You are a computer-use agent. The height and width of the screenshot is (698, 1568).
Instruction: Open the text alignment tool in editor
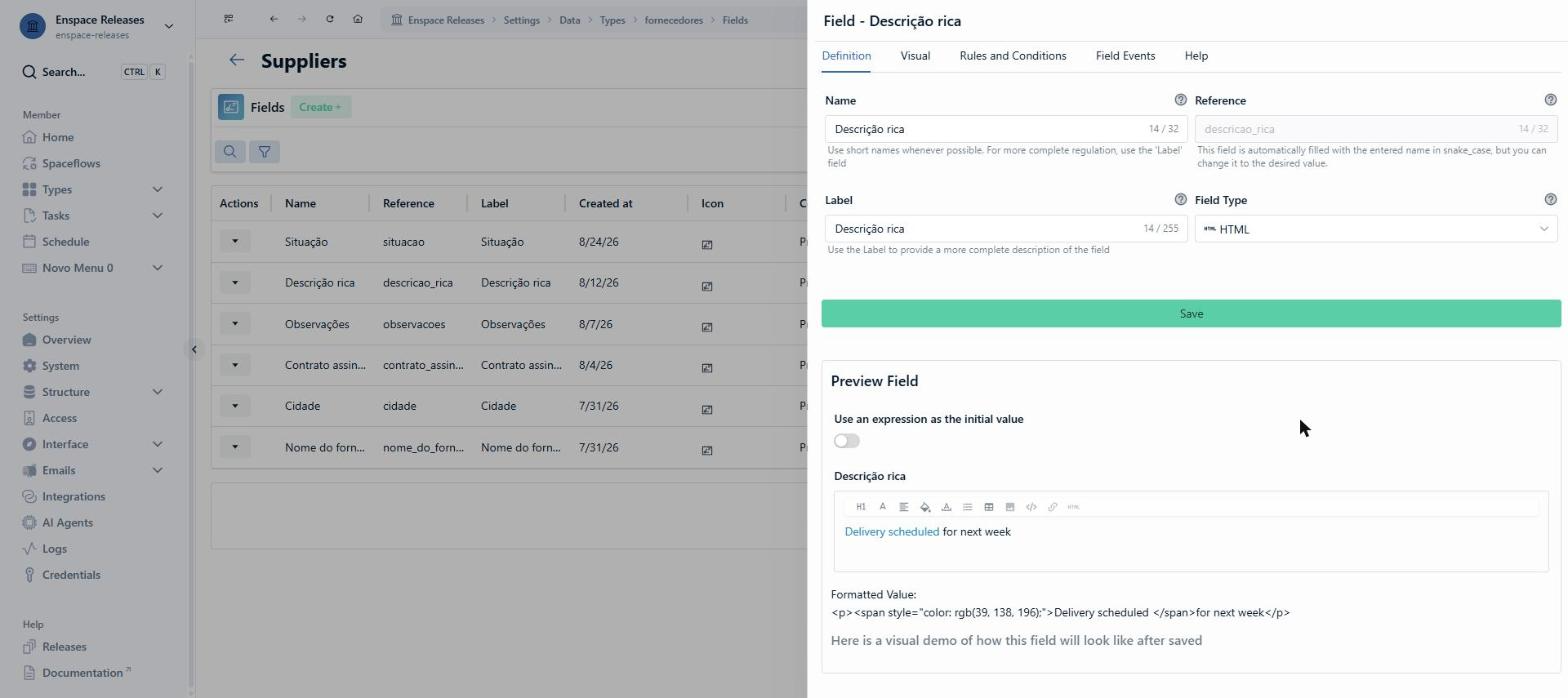[x=903, y=507]
